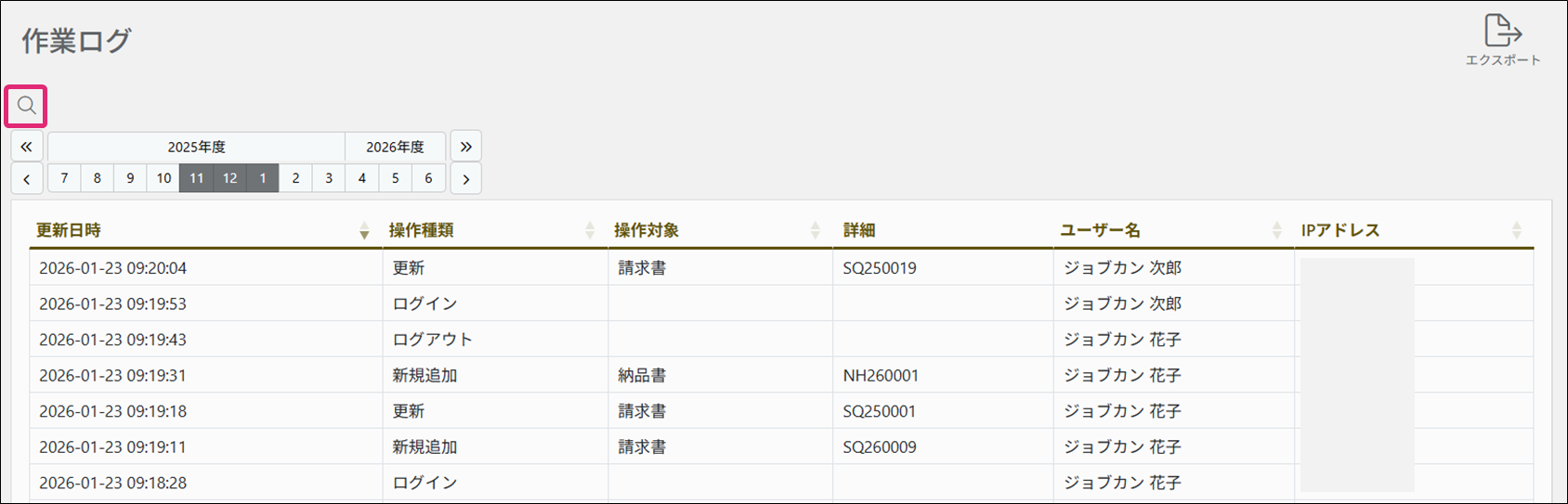This screenshot has width=1568, height=504.
Task: Toggle highlighted month 12
Action: (229, 178)
